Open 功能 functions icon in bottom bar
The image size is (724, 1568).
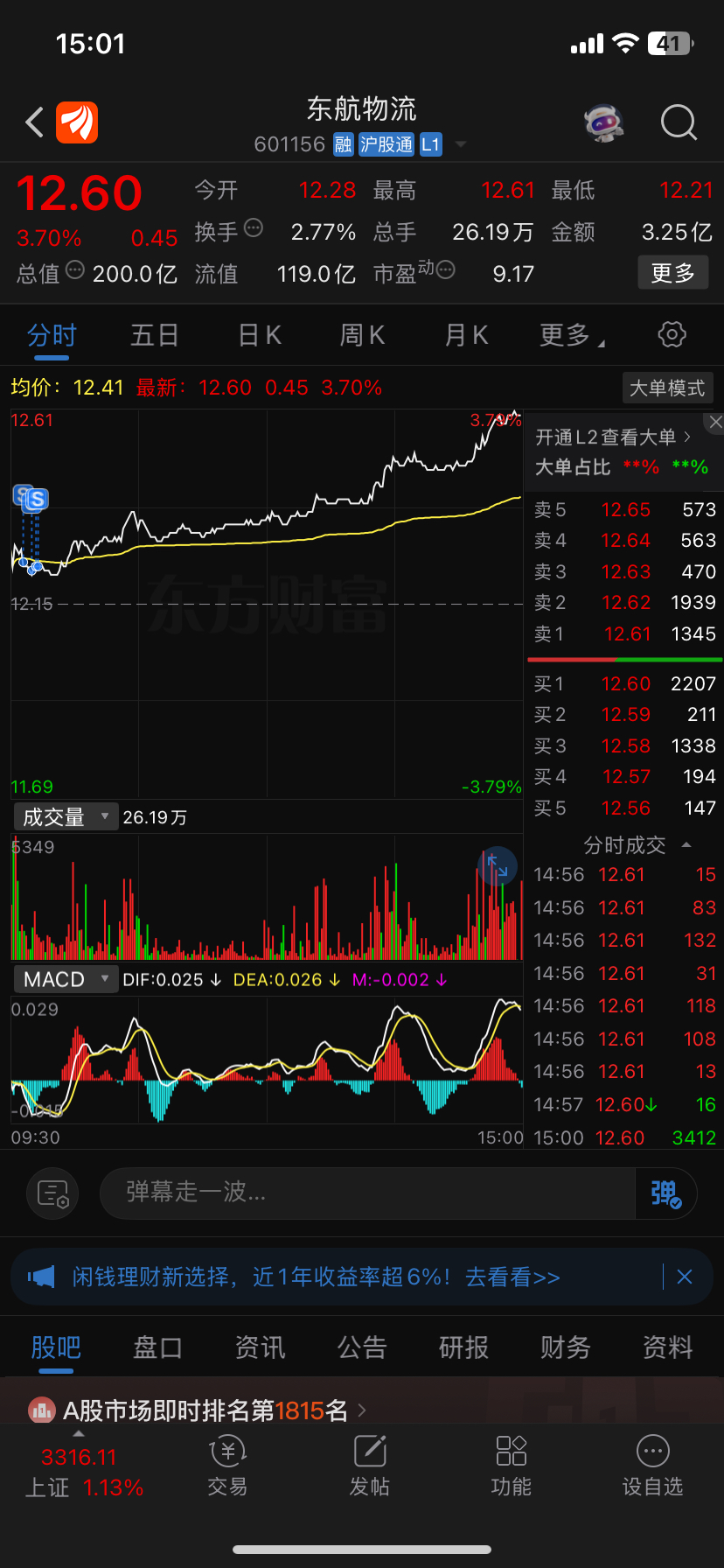512,1451
